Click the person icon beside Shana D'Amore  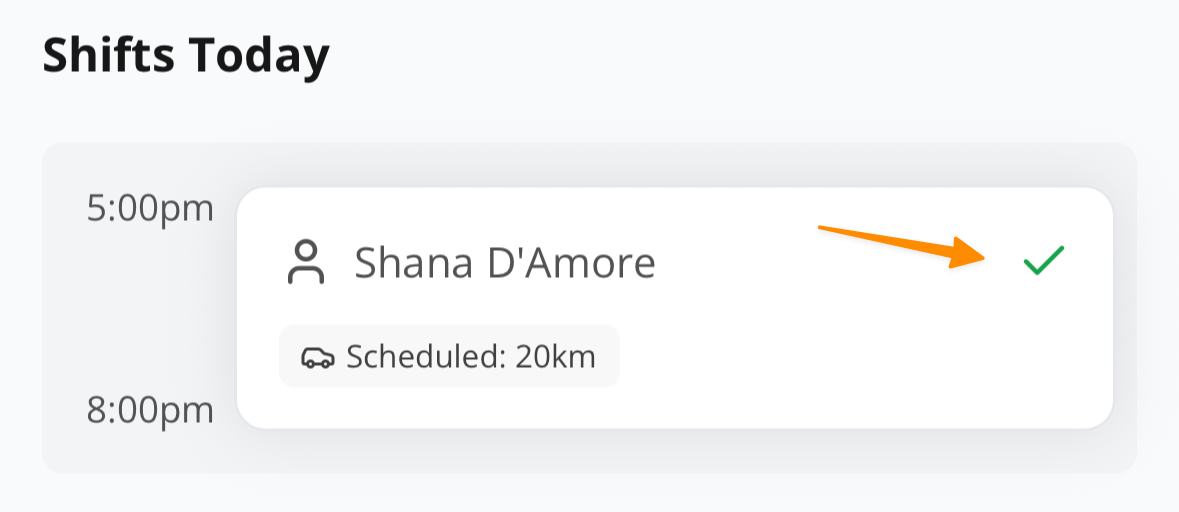pos(306,262)
